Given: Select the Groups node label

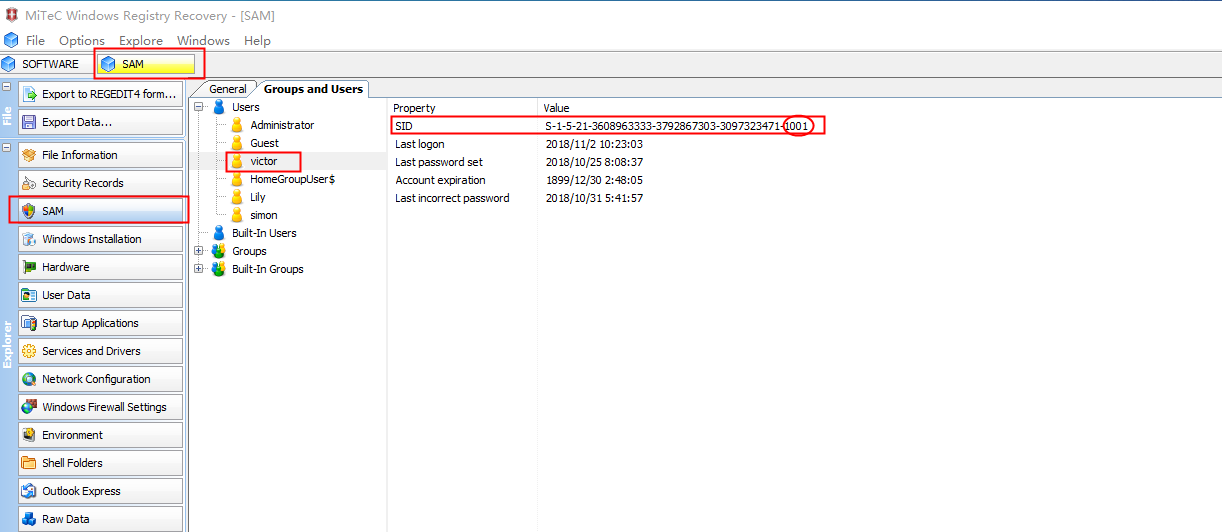Looking at the screenshot, I should tap(249, 251).
